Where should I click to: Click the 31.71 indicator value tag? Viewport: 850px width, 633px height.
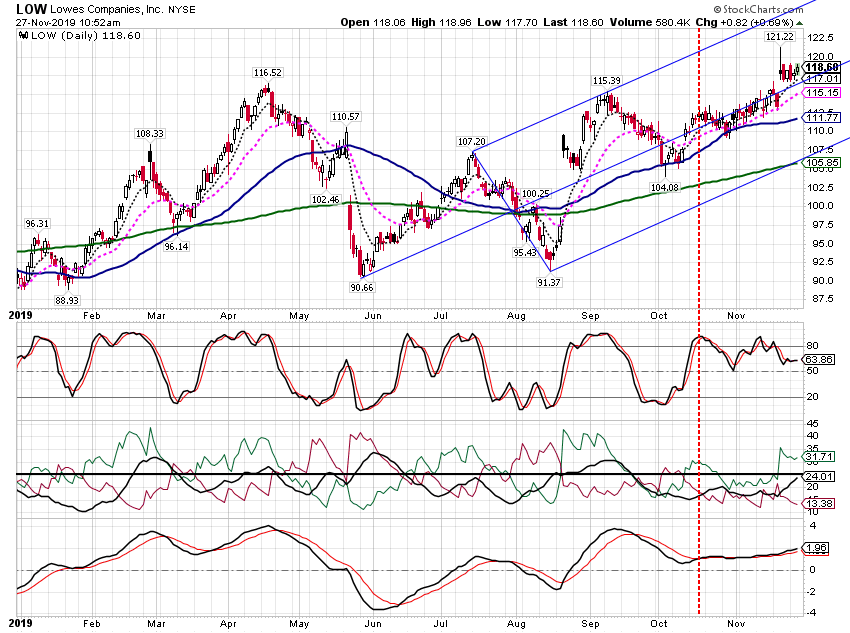coord(819,456)
